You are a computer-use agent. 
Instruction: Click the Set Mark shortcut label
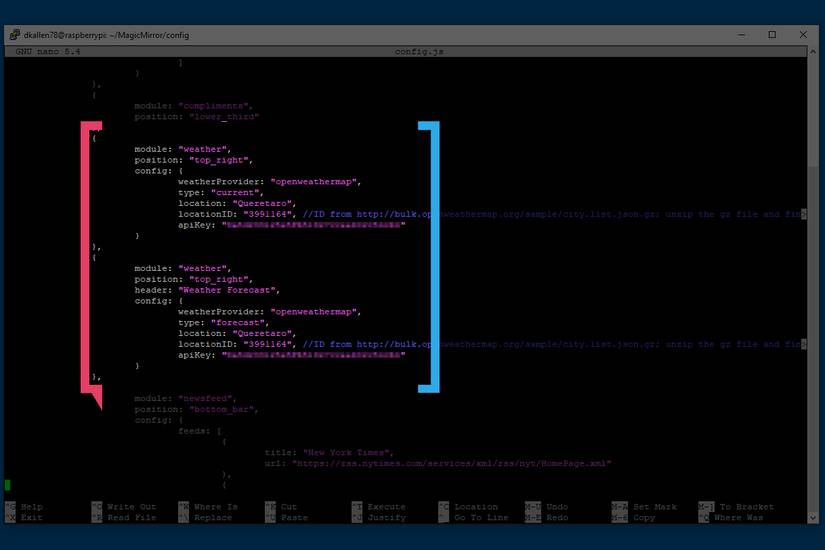[x=654, y=507]
